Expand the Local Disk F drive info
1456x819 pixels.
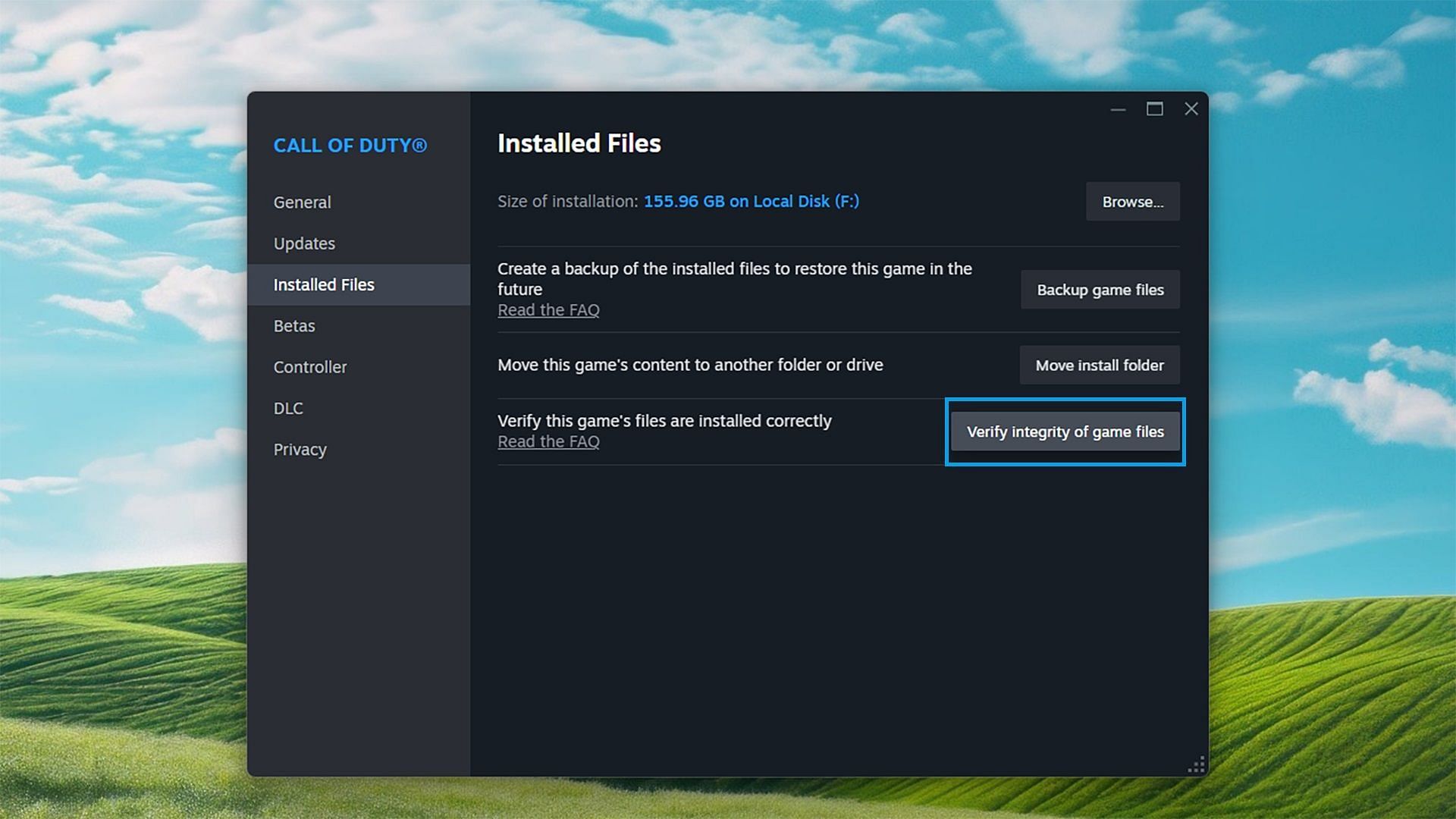point(750,201)
